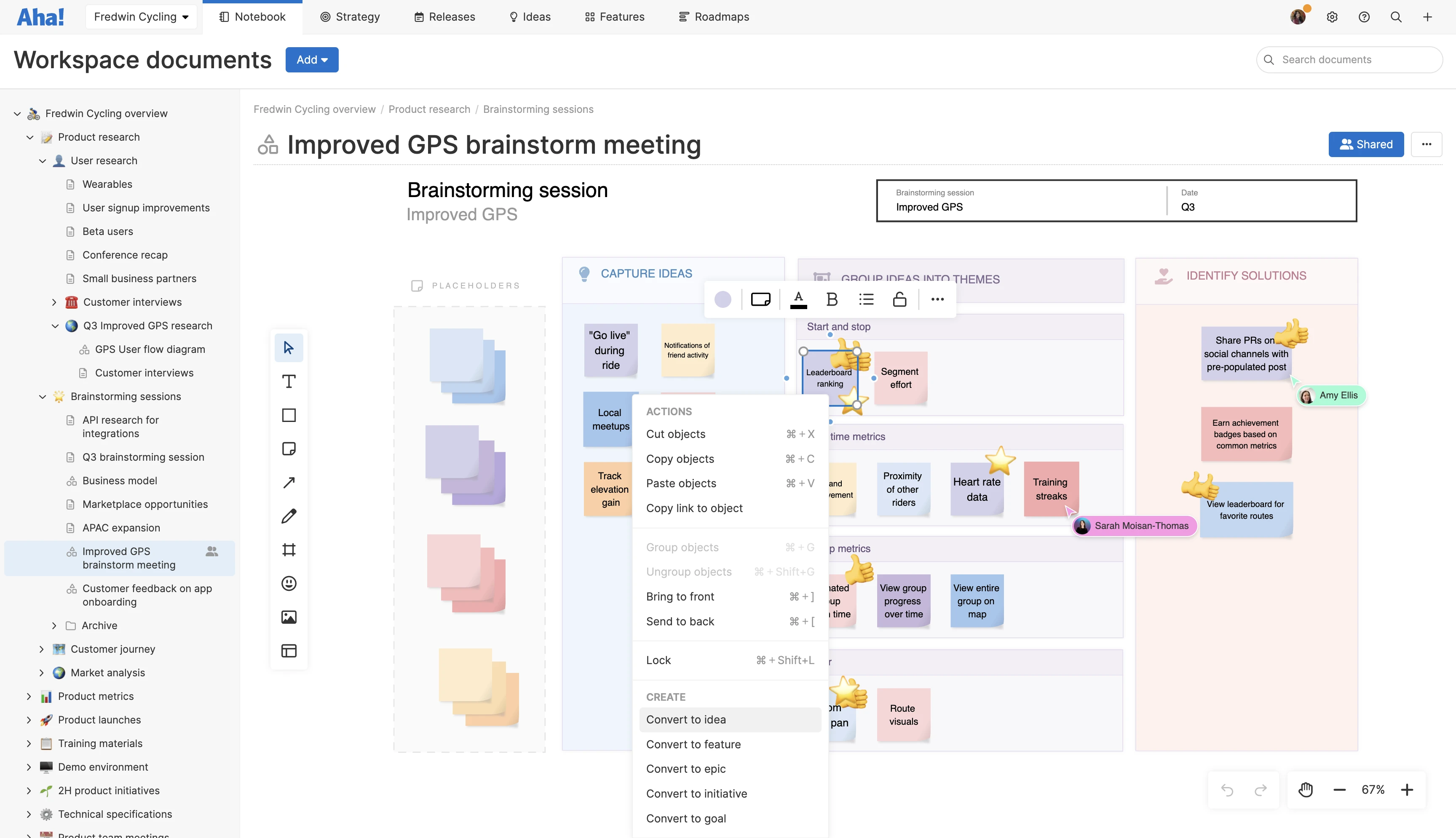Open the emoji sticker tool
The height and width of the screenshot is (838, 1456).
tap(289, 583)
